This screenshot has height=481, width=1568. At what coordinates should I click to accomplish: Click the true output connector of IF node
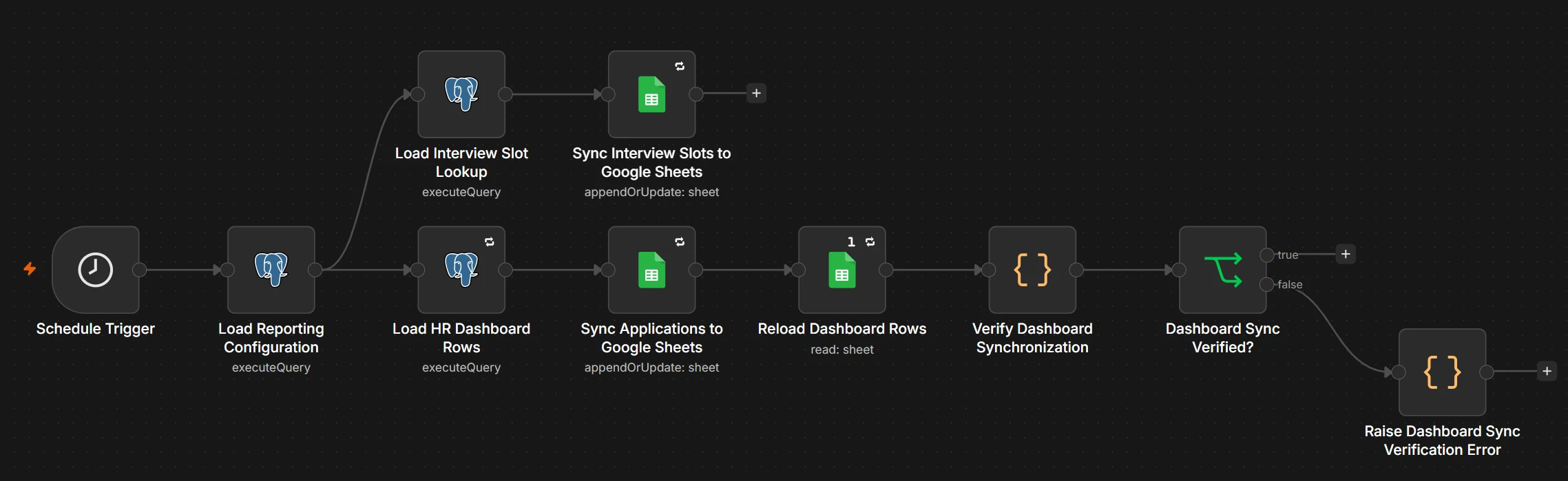(x=1266, y=255)
